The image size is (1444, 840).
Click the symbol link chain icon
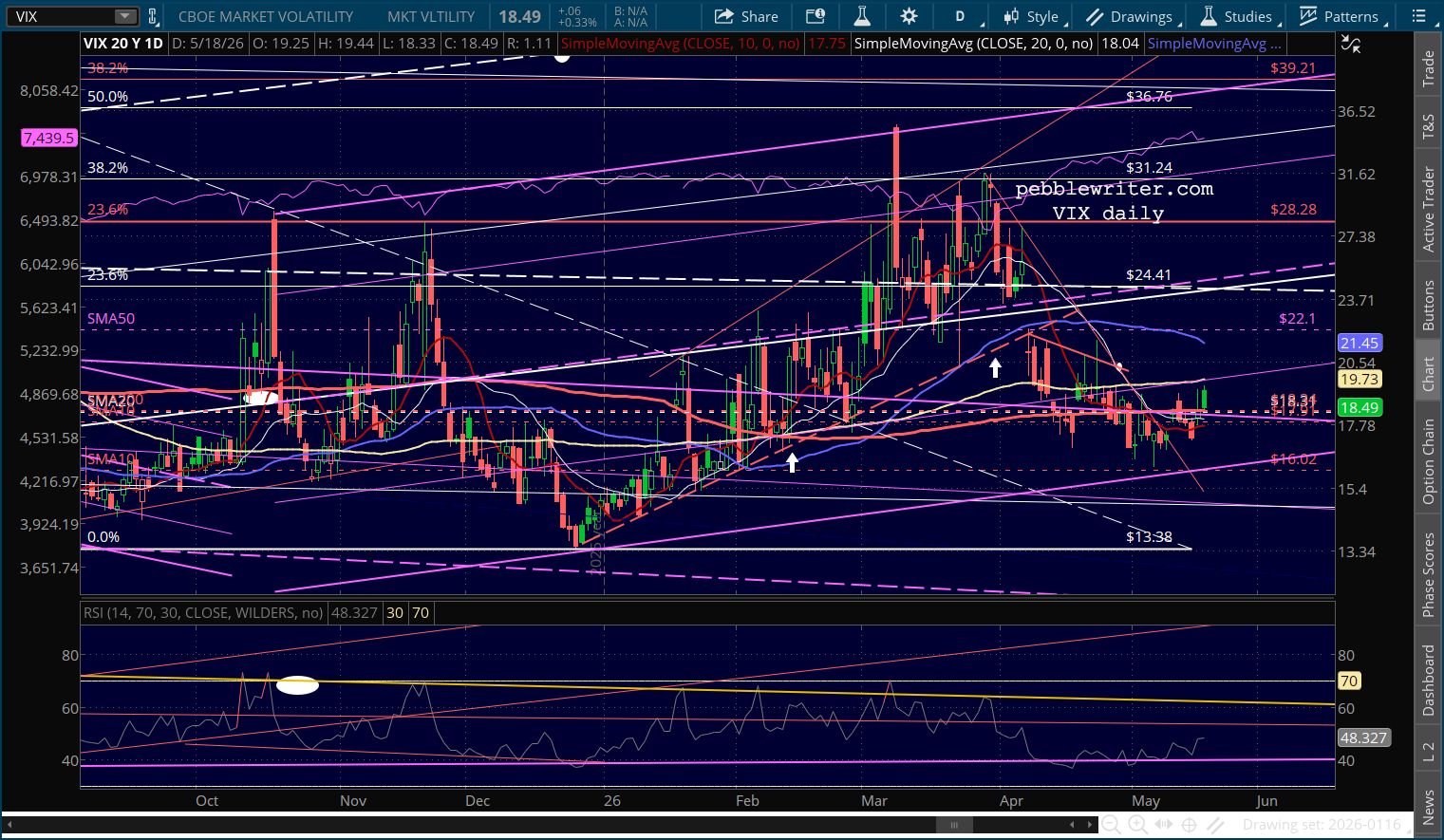(x=155, y=16)
